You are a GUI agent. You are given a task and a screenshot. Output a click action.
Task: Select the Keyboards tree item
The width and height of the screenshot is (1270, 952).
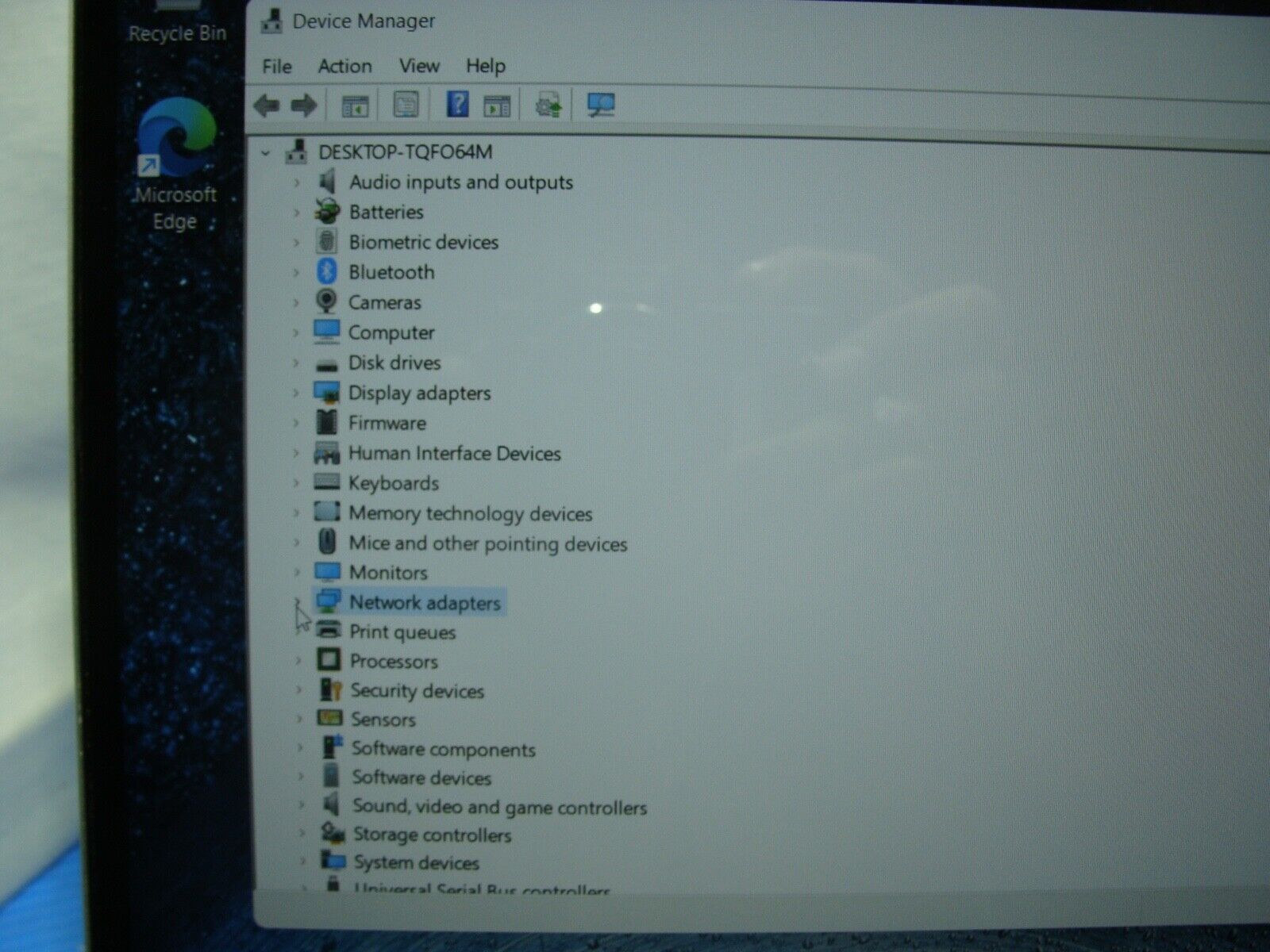(394, 483)
